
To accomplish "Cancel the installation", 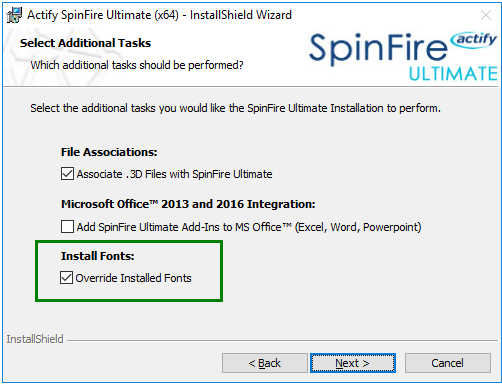I will tap(448, 363).
